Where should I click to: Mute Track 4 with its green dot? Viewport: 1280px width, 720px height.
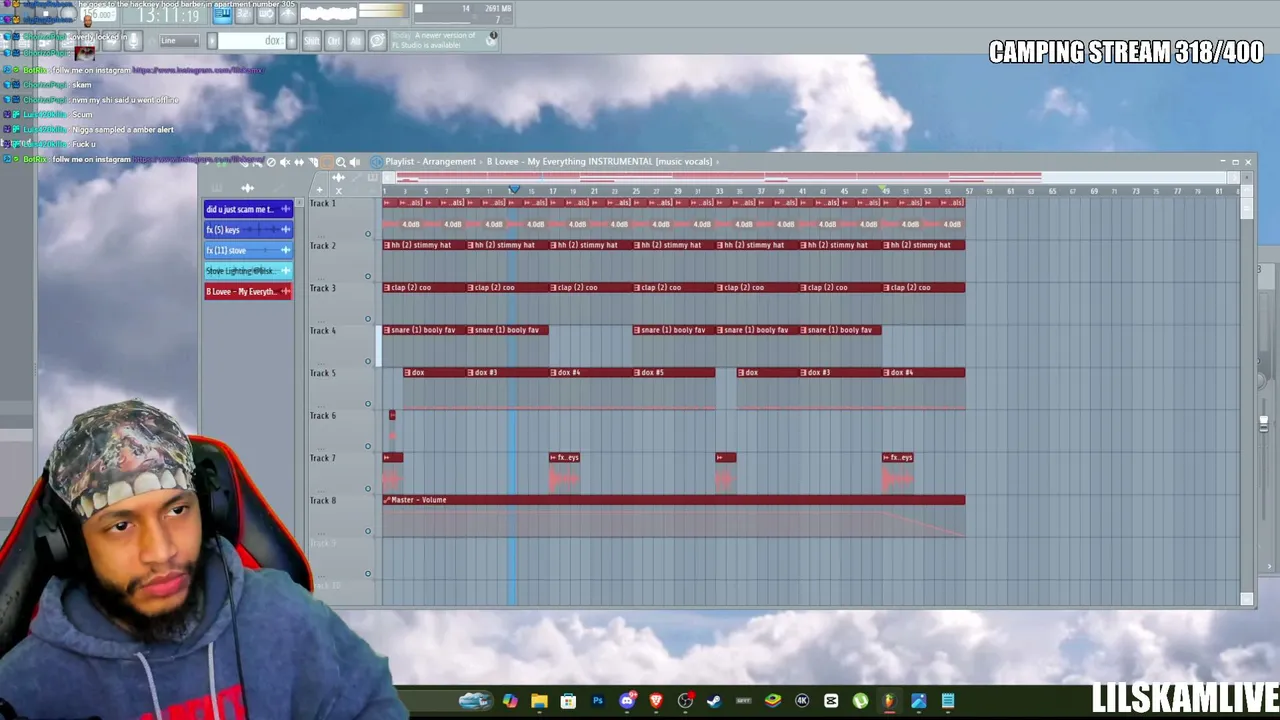click(x=368, y=362)
